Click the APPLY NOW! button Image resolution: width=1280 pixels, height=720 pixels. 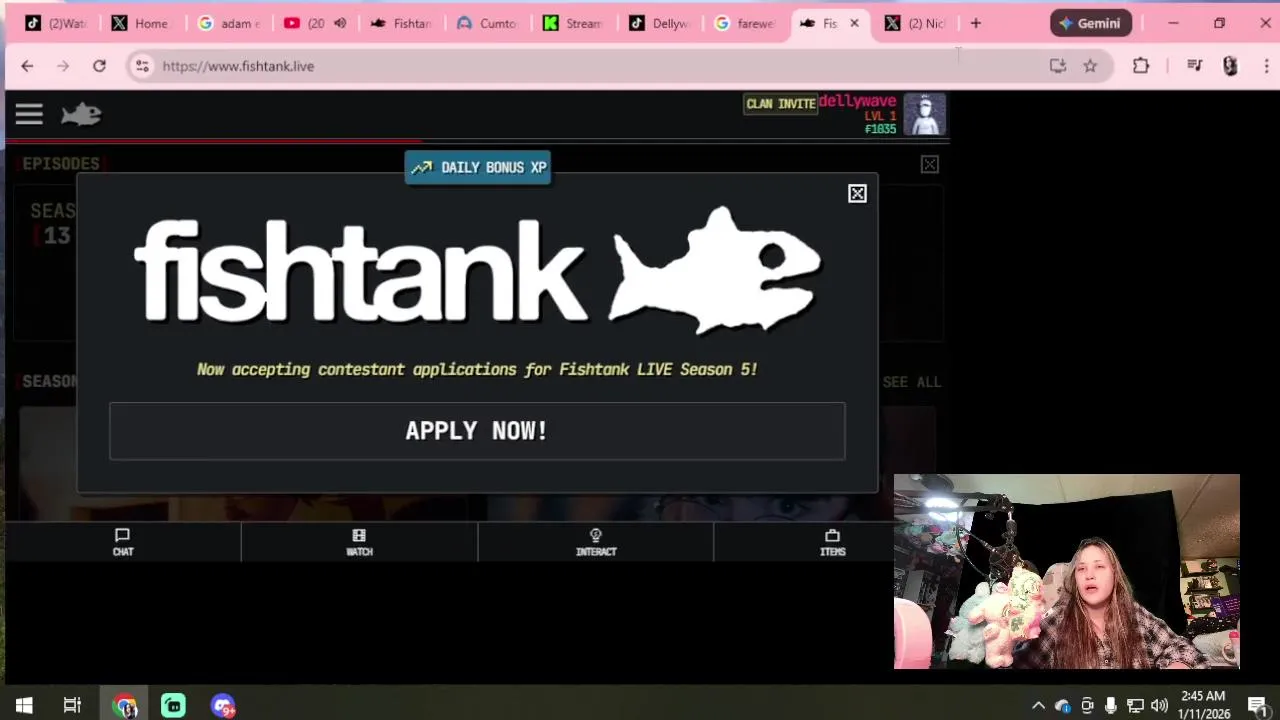pos(477,431)
